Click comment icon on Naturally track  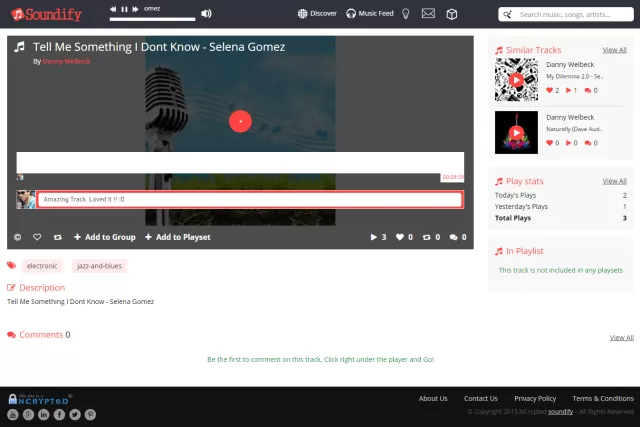pyautogui.click(x=591, y=143)
